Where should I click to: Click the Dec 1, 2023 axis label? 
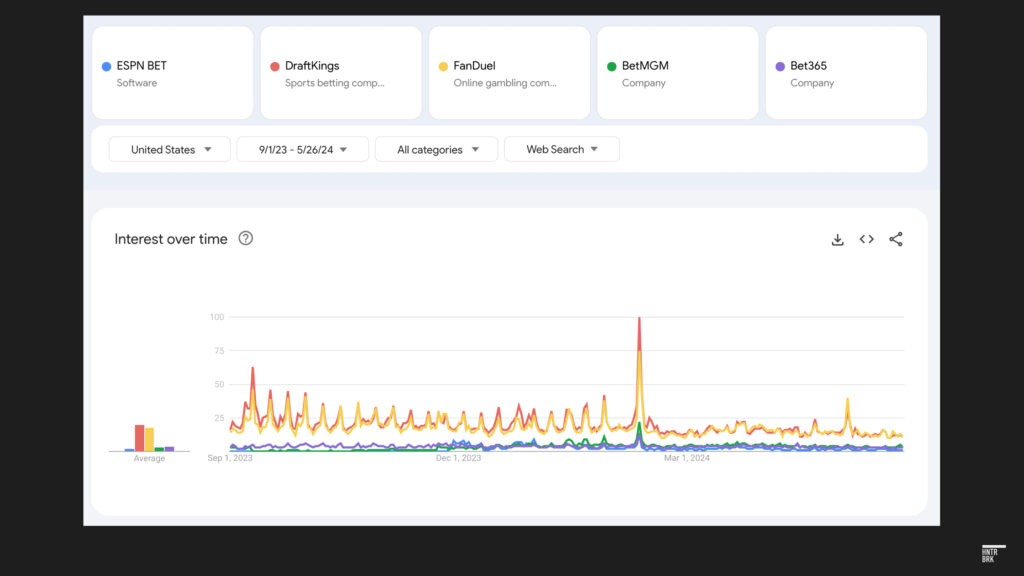(x=458, y=458)
